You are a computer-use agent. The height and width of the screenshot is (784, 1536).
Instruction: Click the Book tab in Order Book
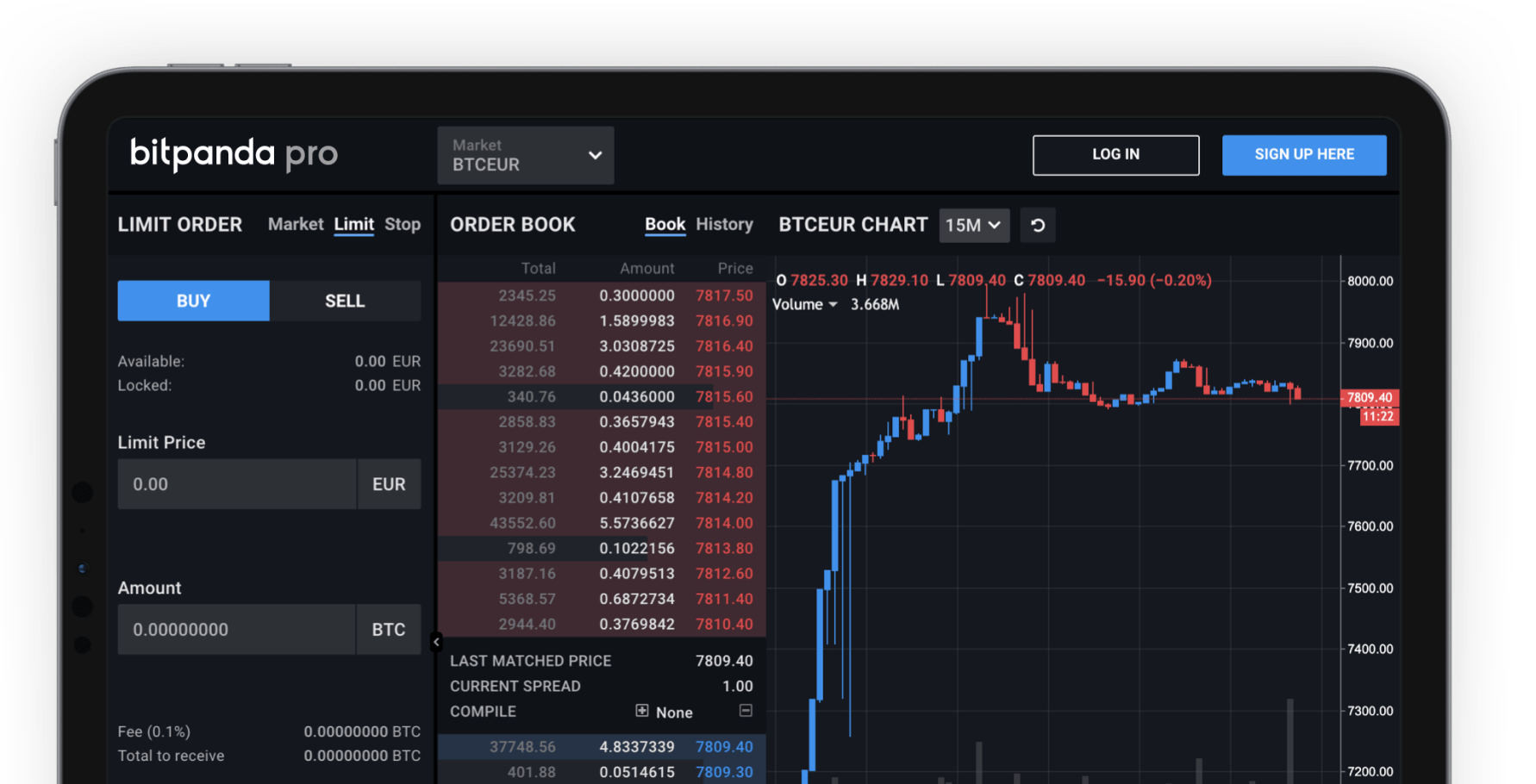coord(664,224)
